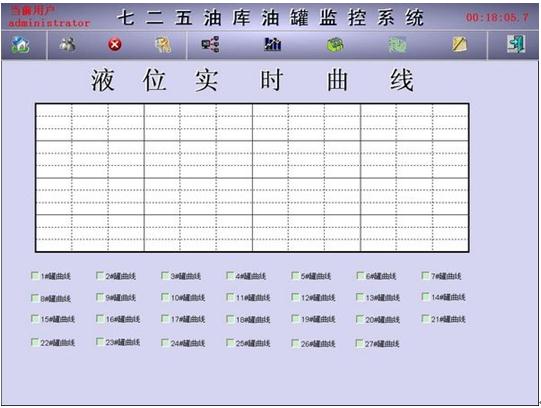The width and height of the screenshot is (541, 408).
Task: Click the green tank icon in toolbar
Action: coord(335,45)
